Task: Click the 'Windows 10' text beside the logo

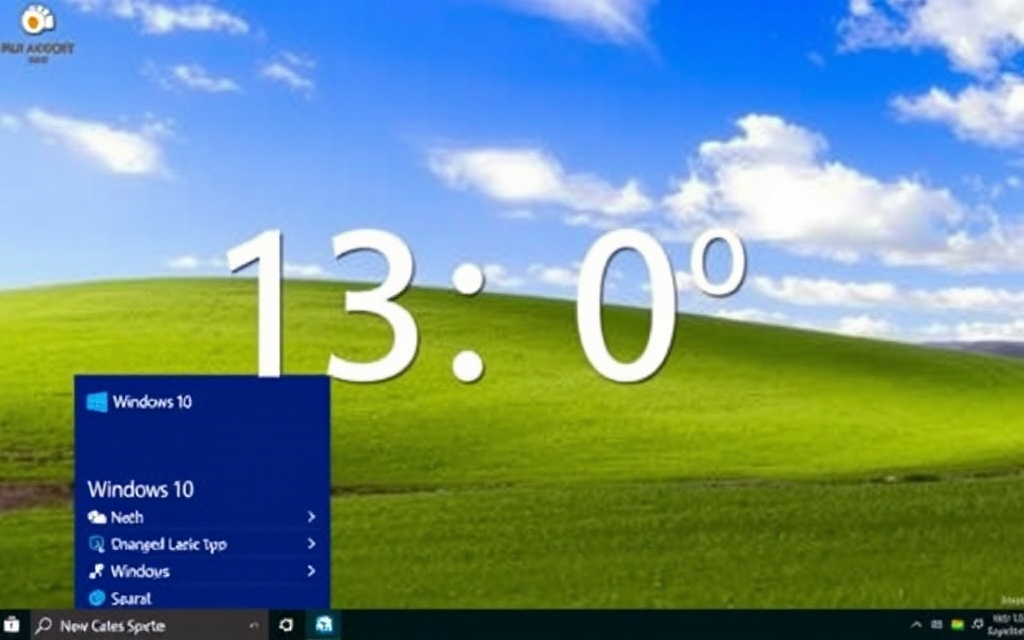Action: coord(152,402)
